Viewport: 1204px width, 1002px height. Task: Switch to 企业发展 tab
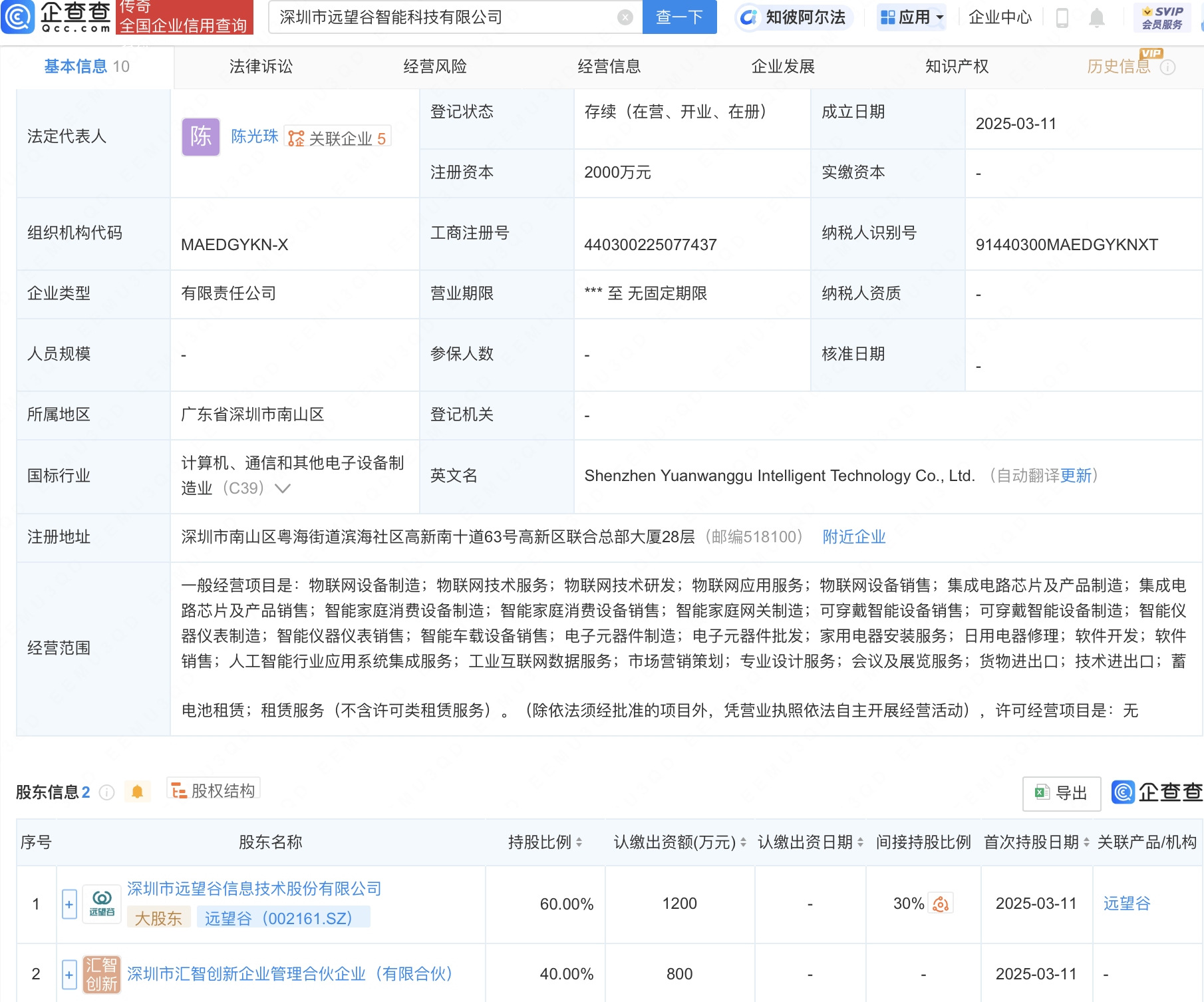pos(783,67)
